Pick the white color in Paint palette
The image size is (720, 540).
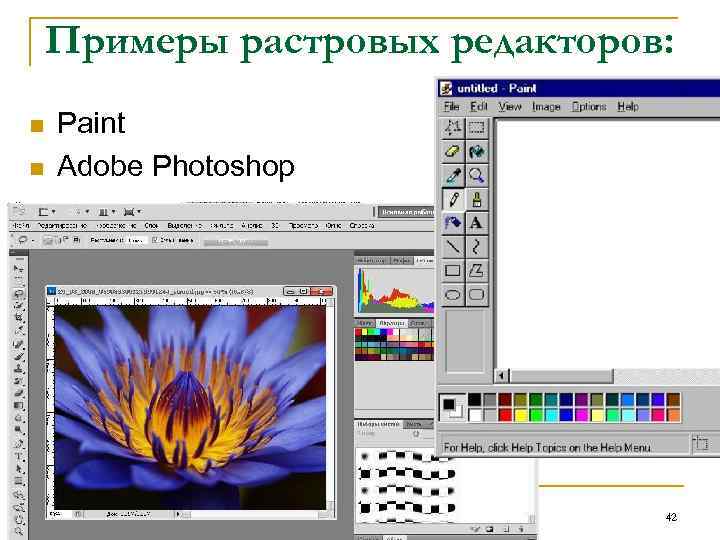474,415
